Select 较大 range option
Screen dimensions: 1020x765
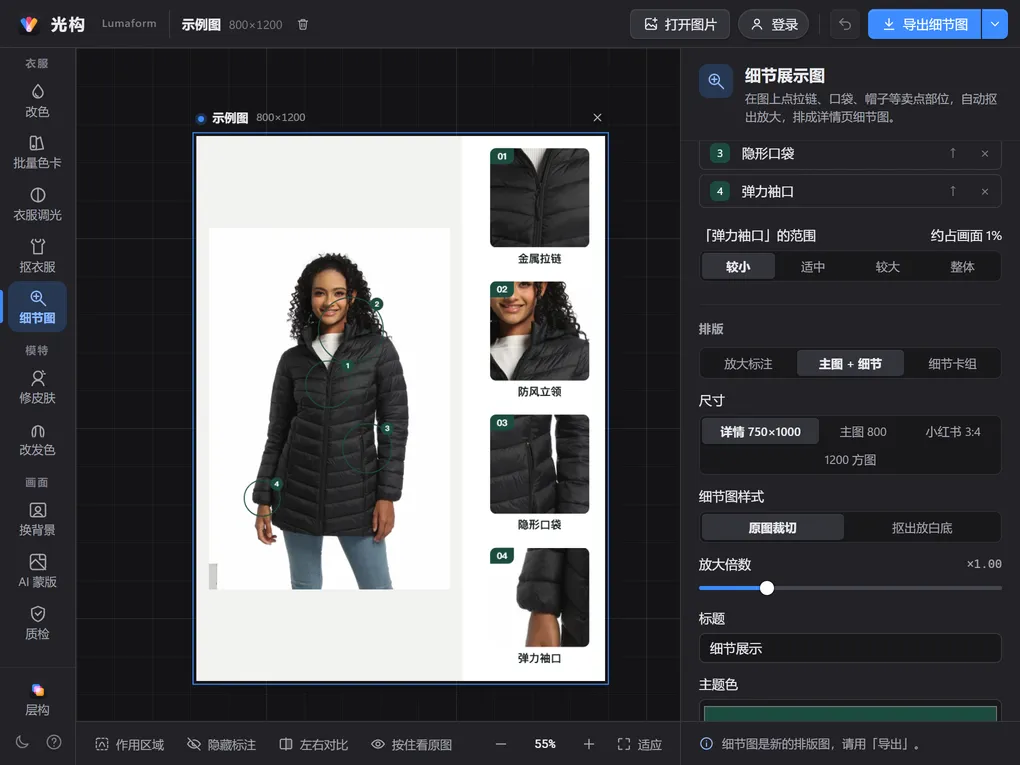pyautogui.click(x=887, y=267)
